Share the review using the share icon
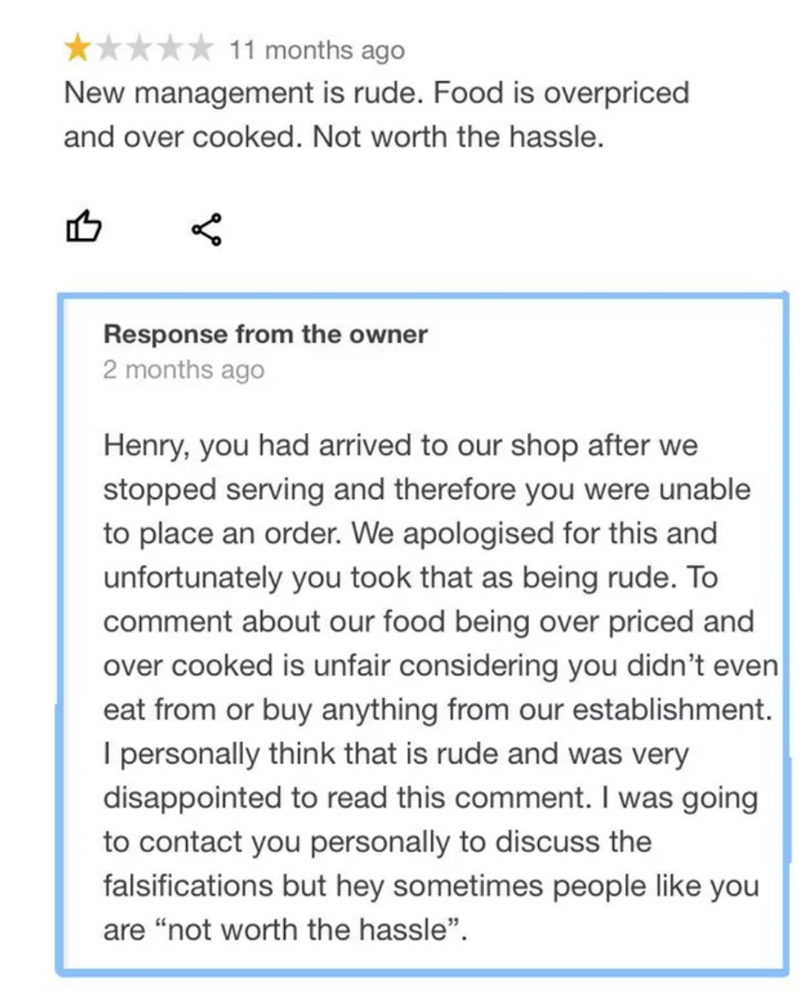Image resolution: width=800 pixels, height=989 pixels. point(207,229)
